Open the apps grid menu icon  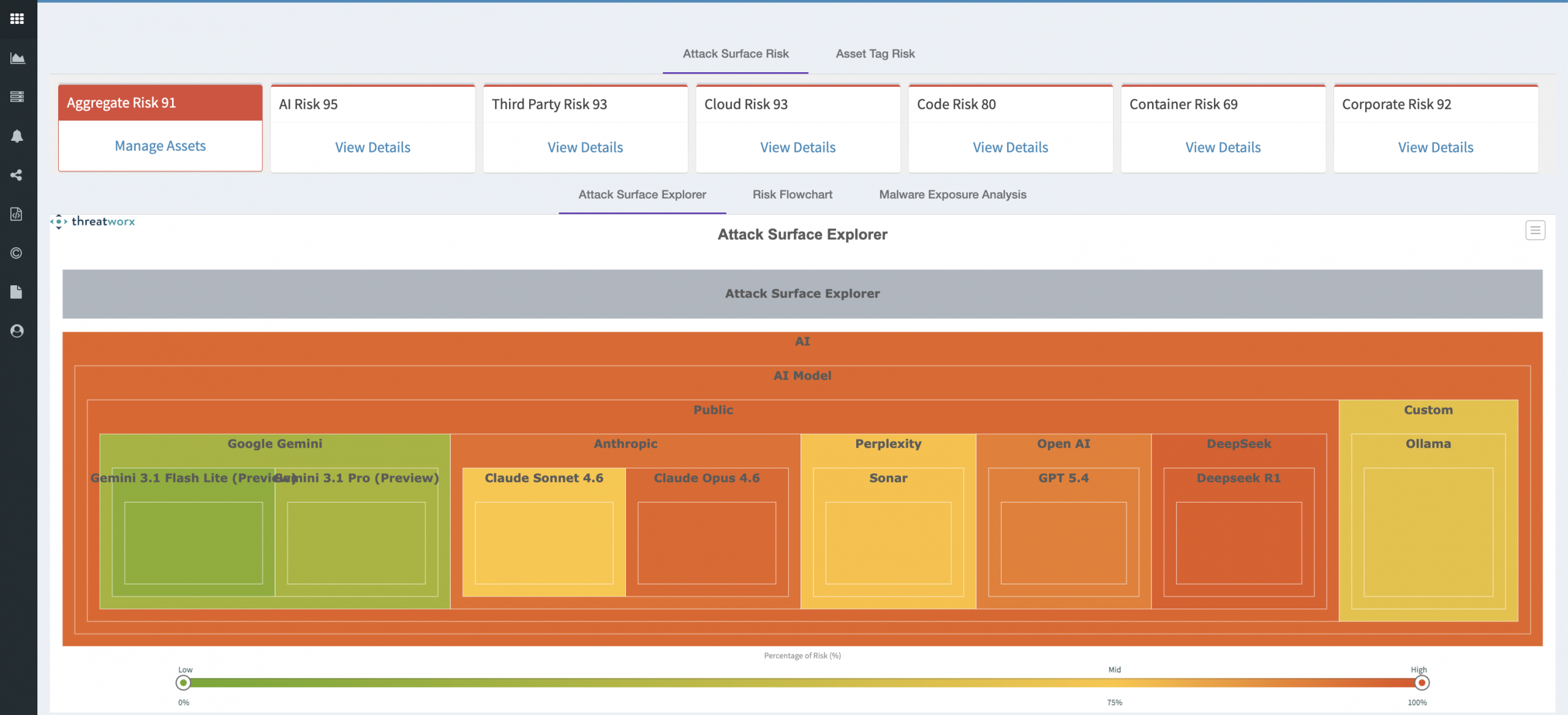(x=17, y=19)
